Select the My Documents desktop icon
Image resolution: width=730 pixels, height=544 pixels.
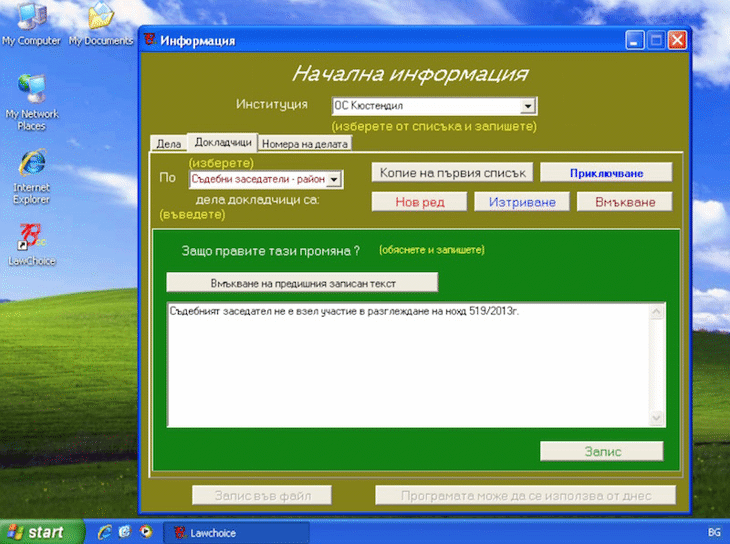click(101, 23)
